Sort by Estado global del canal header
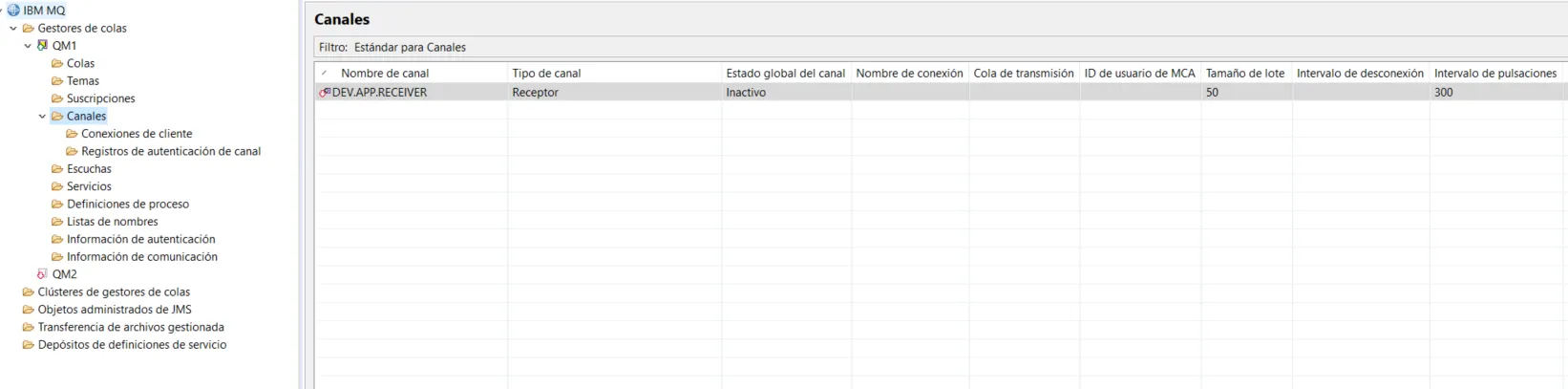The image size is (1568, 389). point(786,73)
